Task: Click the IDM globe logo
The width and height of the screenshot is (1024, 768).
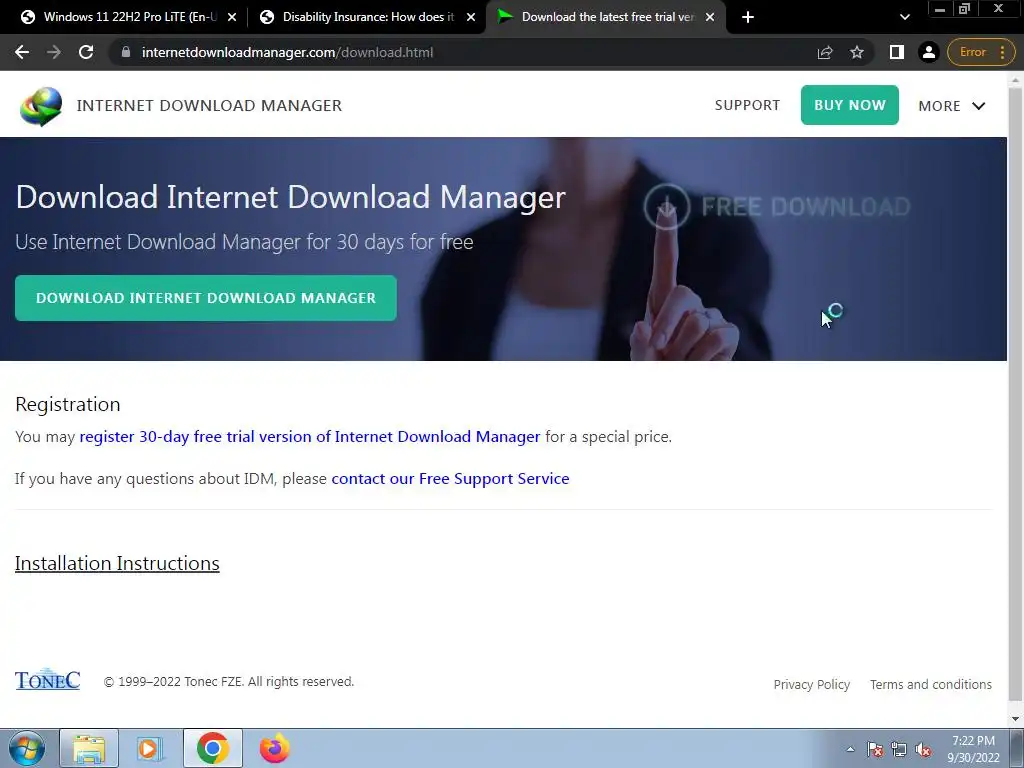Action: click(41, 106)
